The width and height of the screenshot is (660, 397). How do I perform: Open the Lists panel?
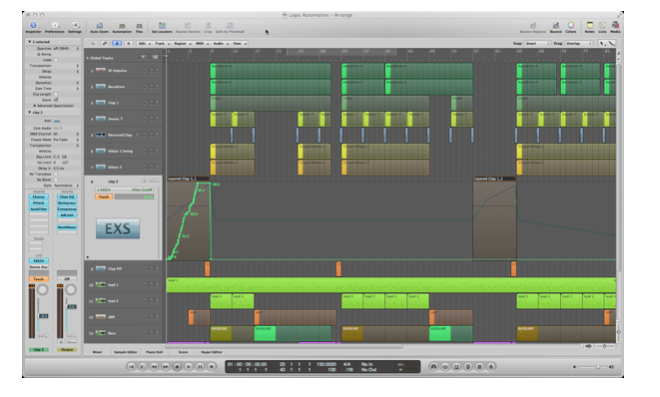point(602,27)
